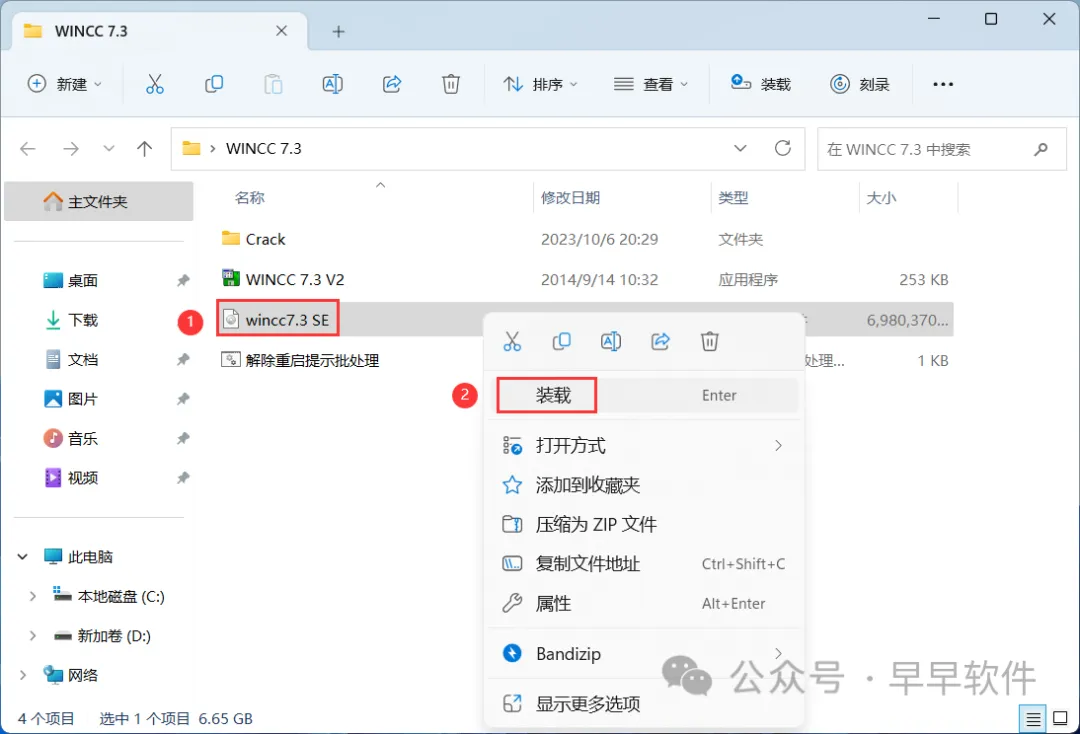The width and height of the screenshot is (1080, 734).
Task: Unpin 音乐 from quick access
Action: (183, 439)
